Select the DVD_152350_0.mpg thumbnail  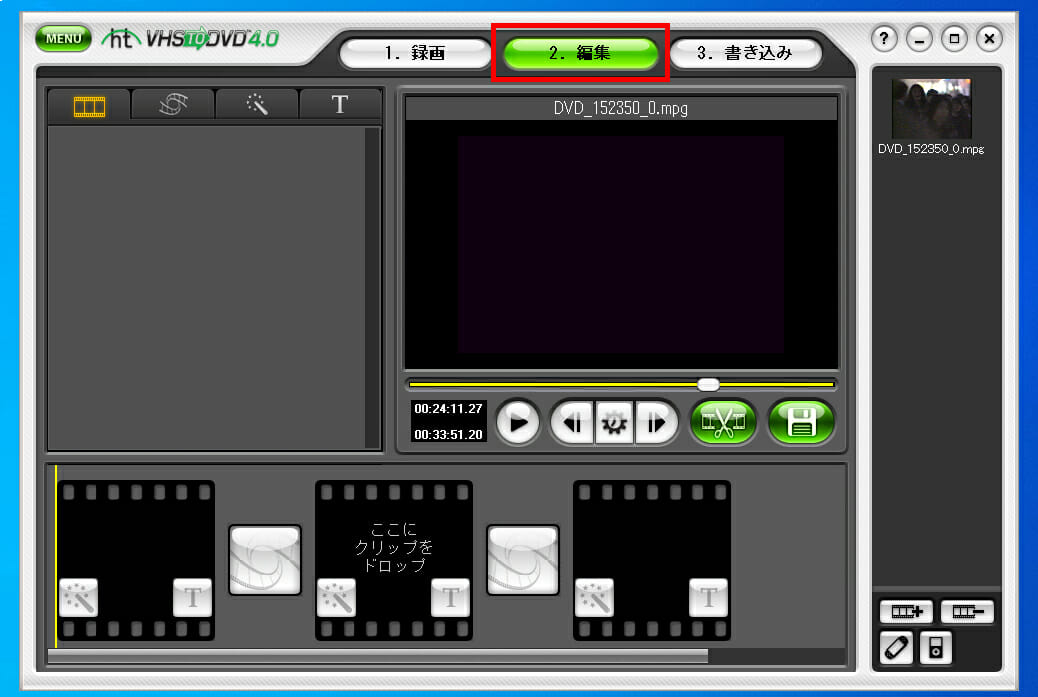pyautogui.click(x=930, y=109)
